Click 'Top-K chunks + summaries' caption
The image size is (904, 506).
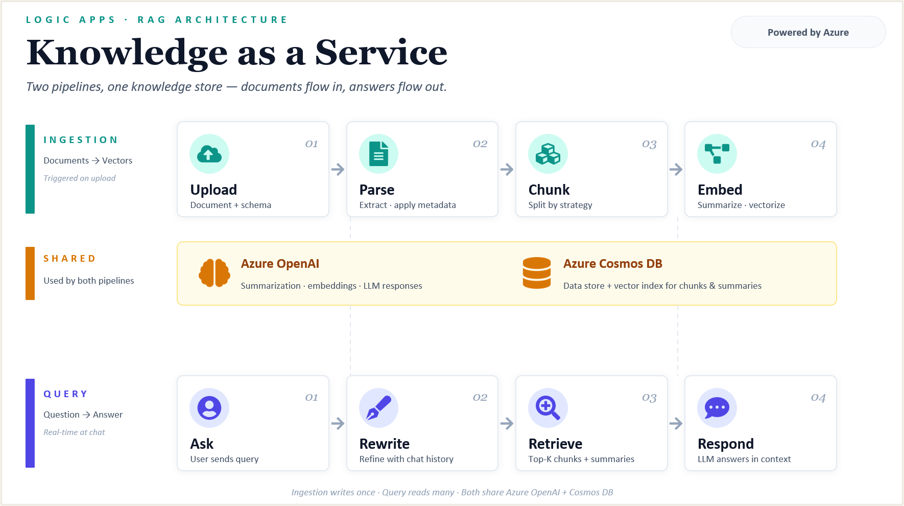(x=581, y=459)
